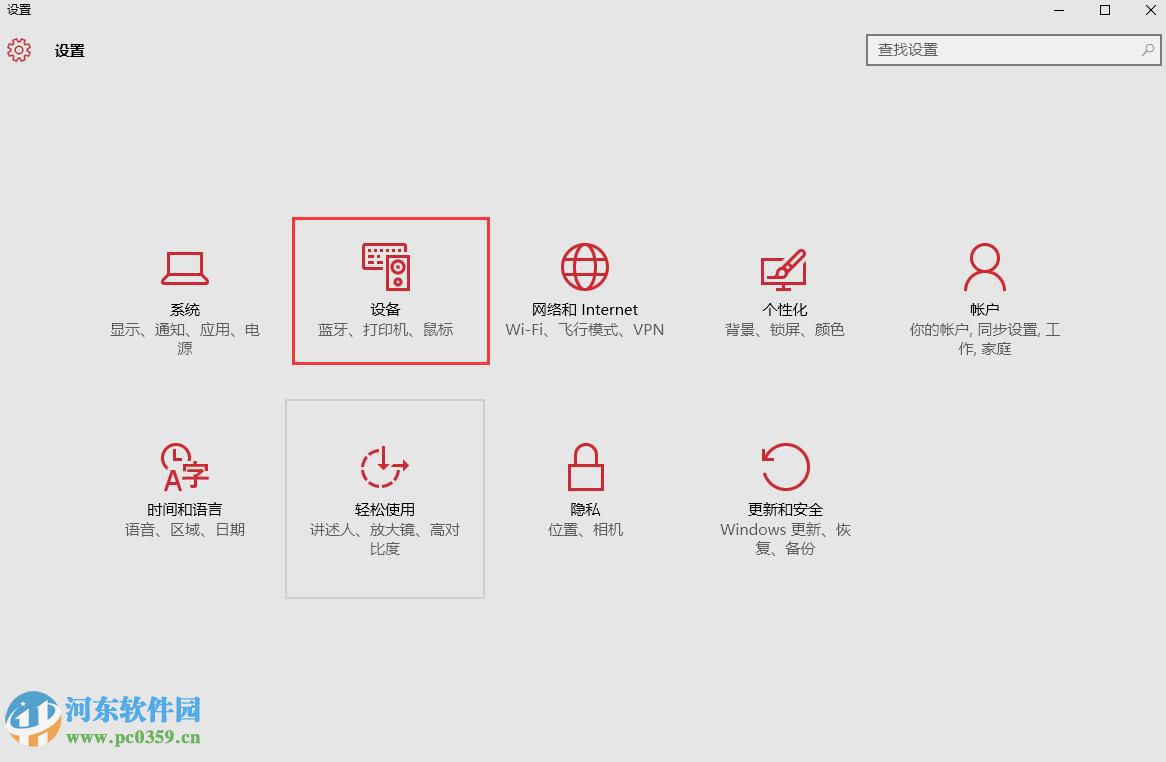Open the 隐私 (Privacy) settings category
This screenshot has width=1166, height=762.
tap(584, 490)
